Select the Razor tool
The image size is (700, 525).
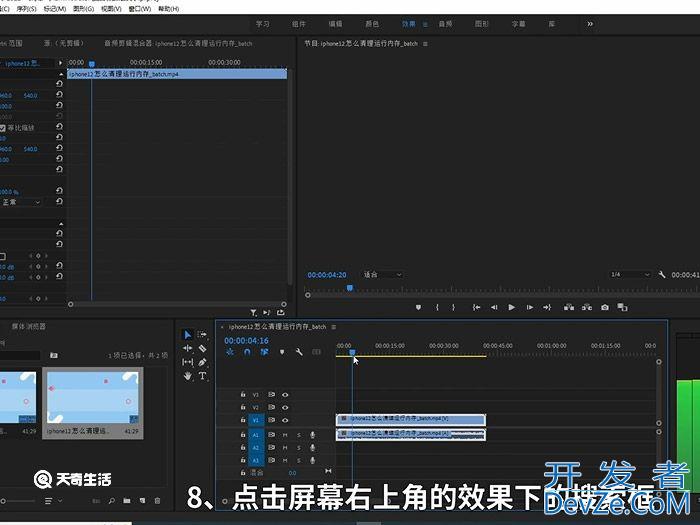pyautogui.click(x=202, y=348)
